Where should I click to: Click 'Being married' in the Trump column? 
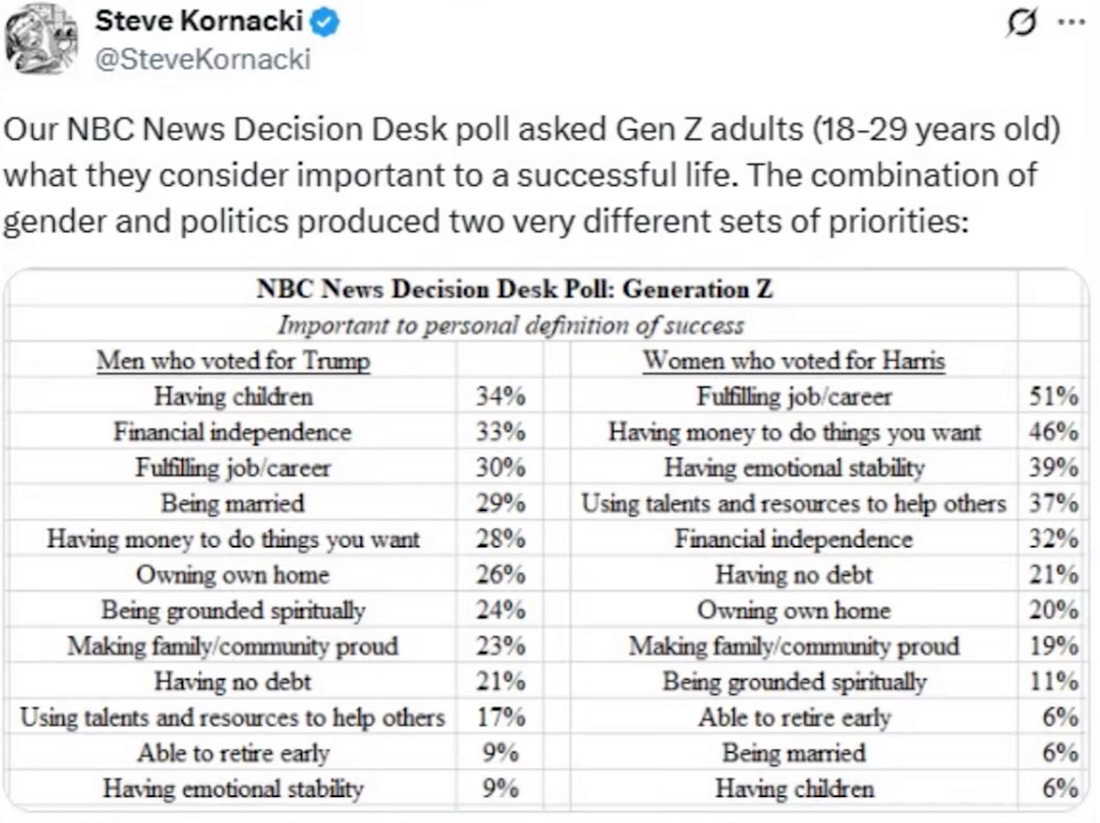233,503
